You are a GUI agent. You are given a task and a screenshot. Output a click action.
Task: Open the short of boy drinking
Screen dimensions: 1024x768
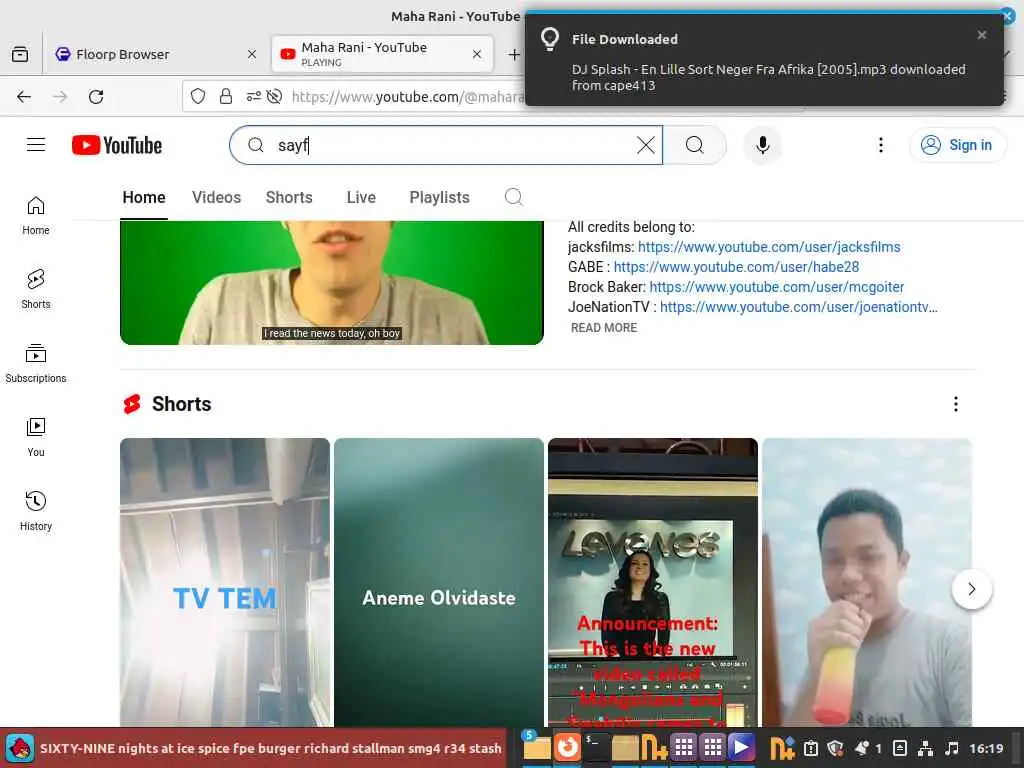coord(867,583)
